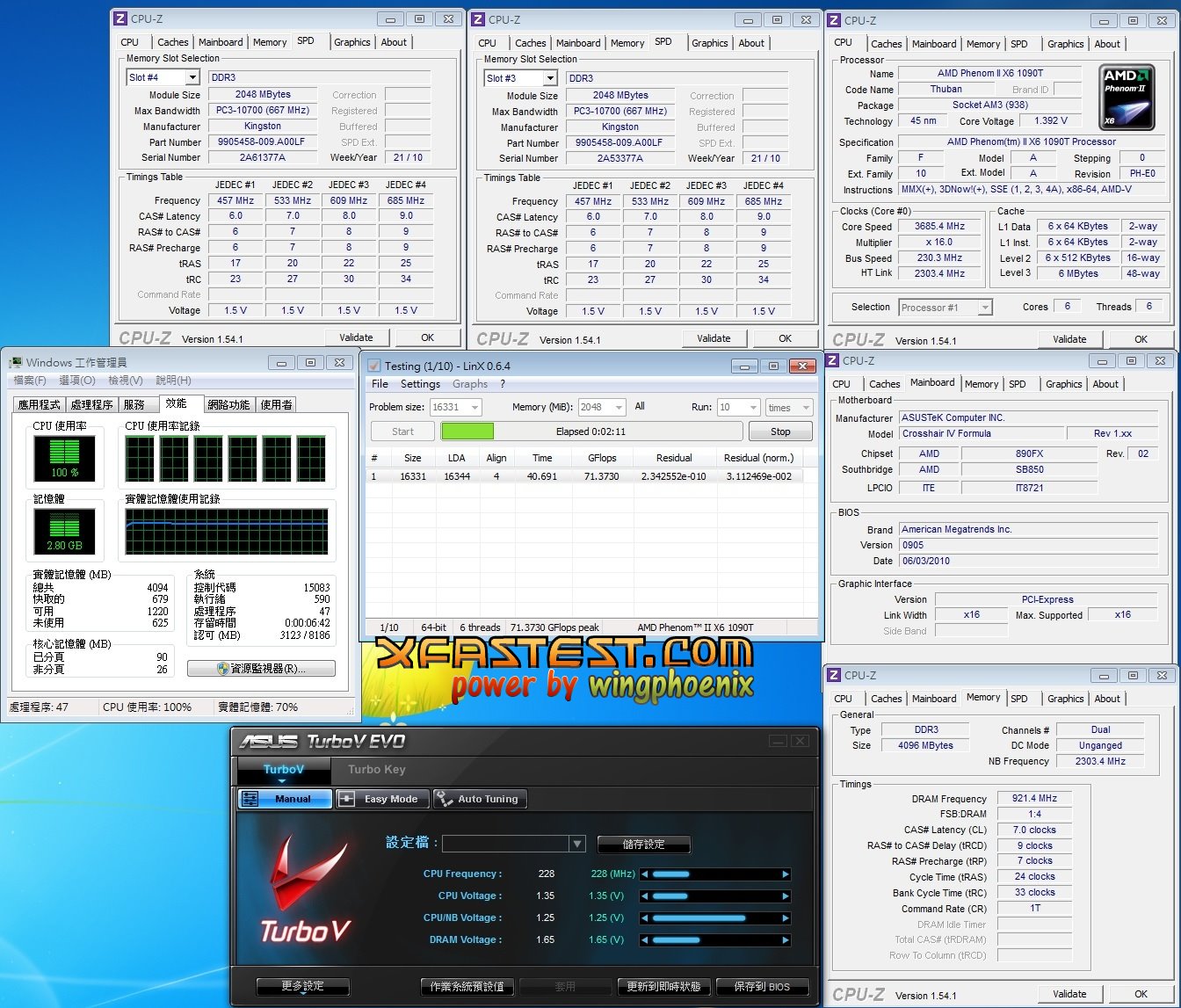Click the CPU 使用率 100 % gauge

coord(66,459)
